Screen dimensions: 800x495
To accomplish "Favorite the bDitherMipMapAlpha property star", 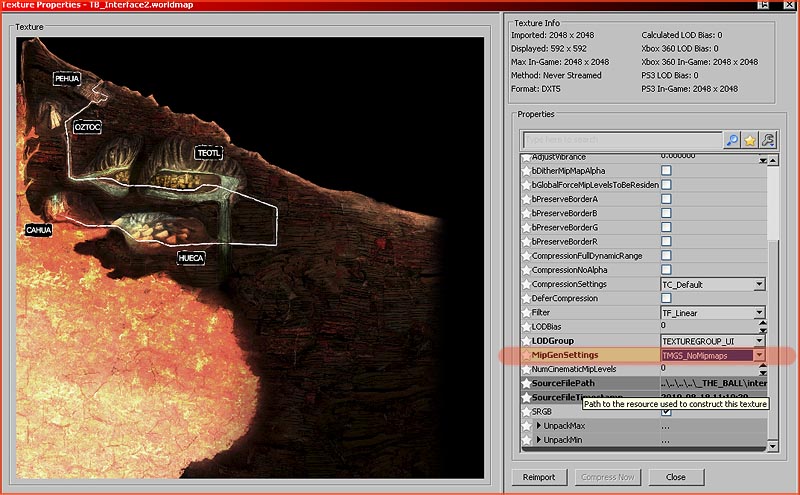I will click(526, 171).
